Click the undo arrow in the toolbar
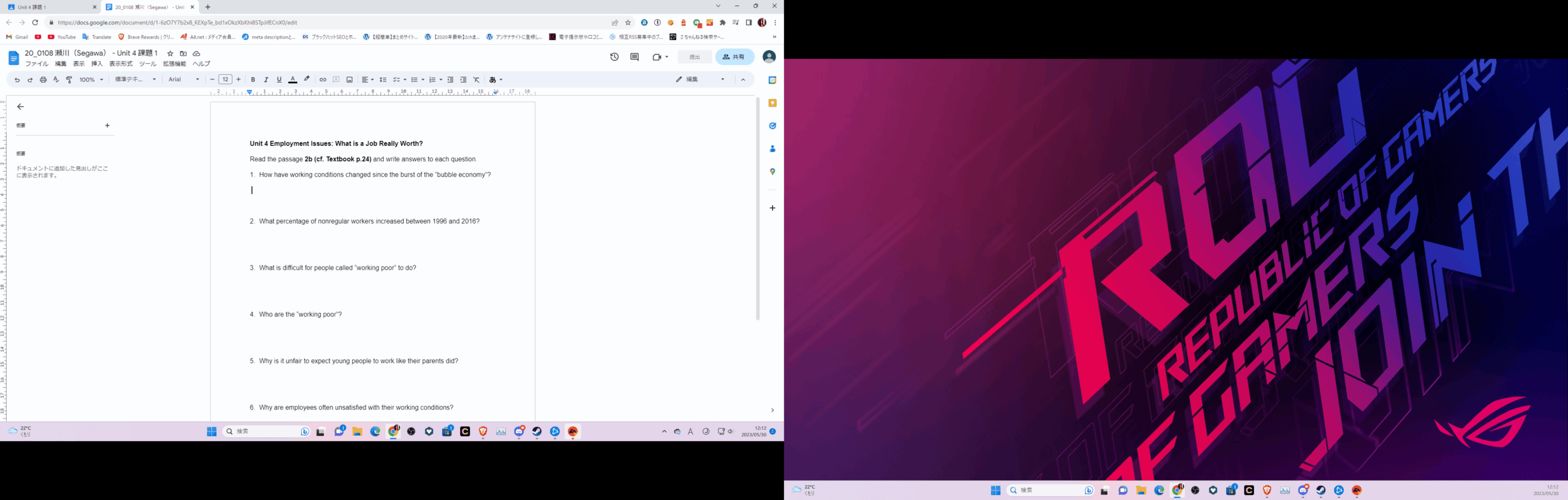Screen dimensions: 1568x500 (x=17, y=80)
